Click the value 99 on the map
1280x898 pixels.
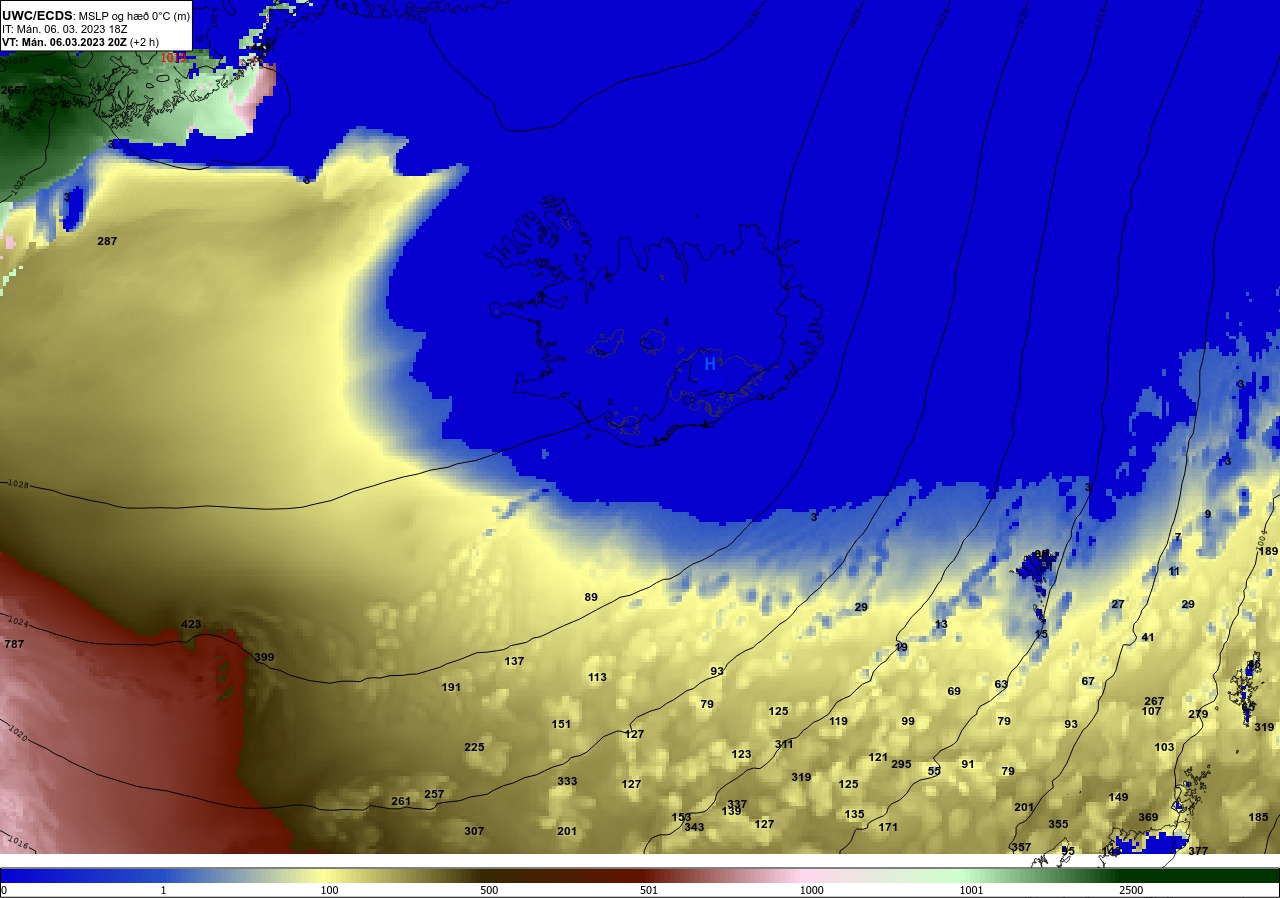[x=908, y=721]
